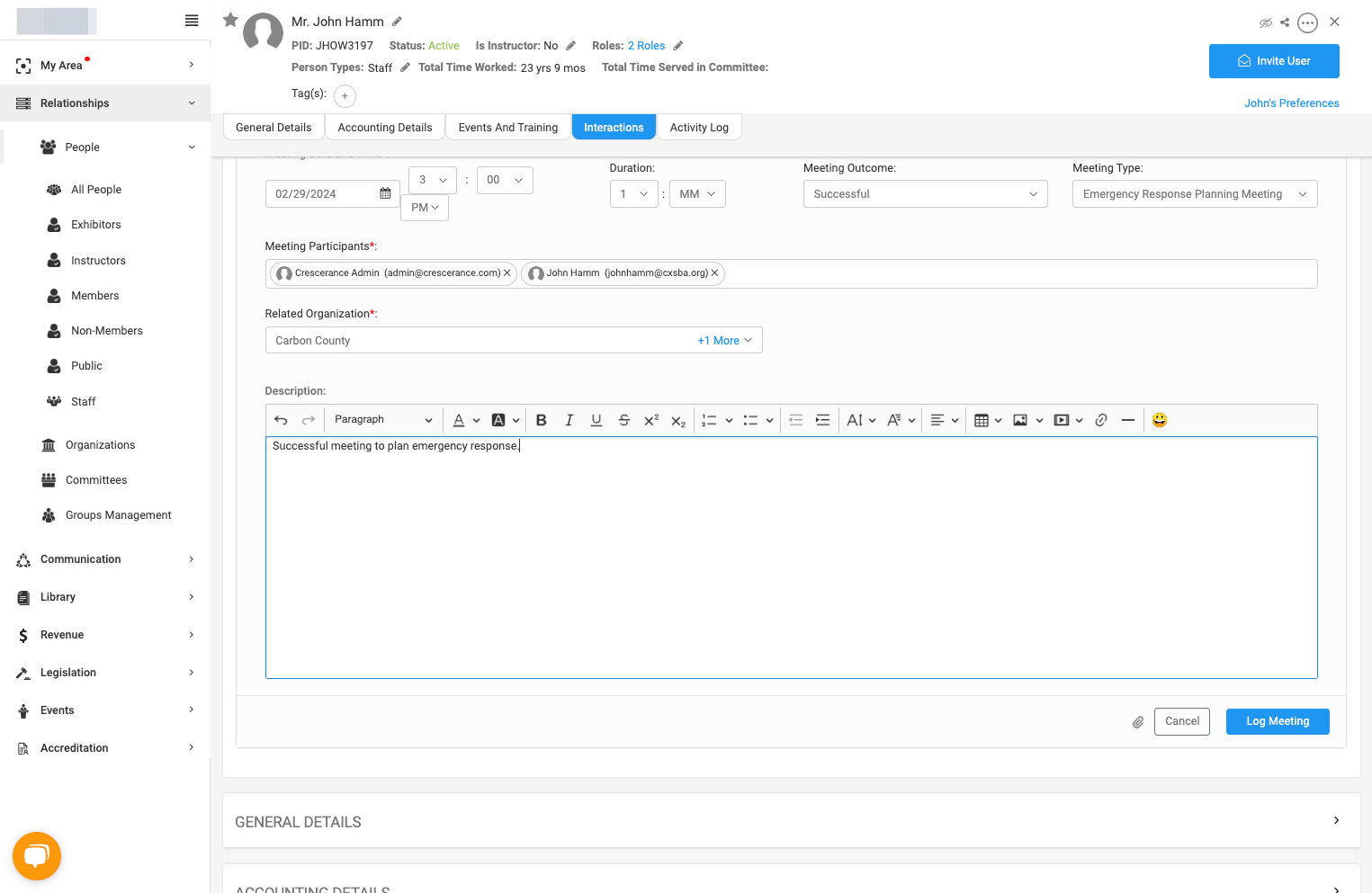Open the live chat bubble widget
The width and height of the screenshot is (1372, 893).
click(37, 856)
